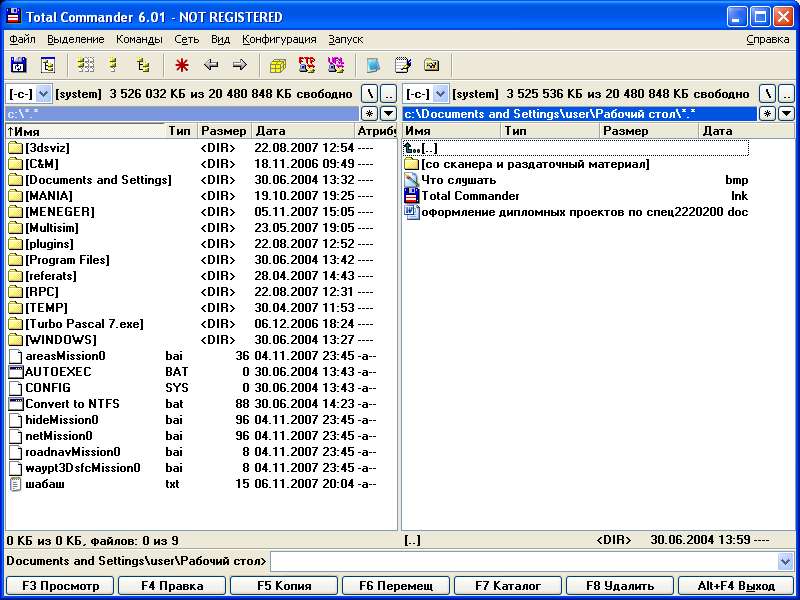800x600 pixels.
Task: Expand the command line history dropdown
Action: [785, 562]
